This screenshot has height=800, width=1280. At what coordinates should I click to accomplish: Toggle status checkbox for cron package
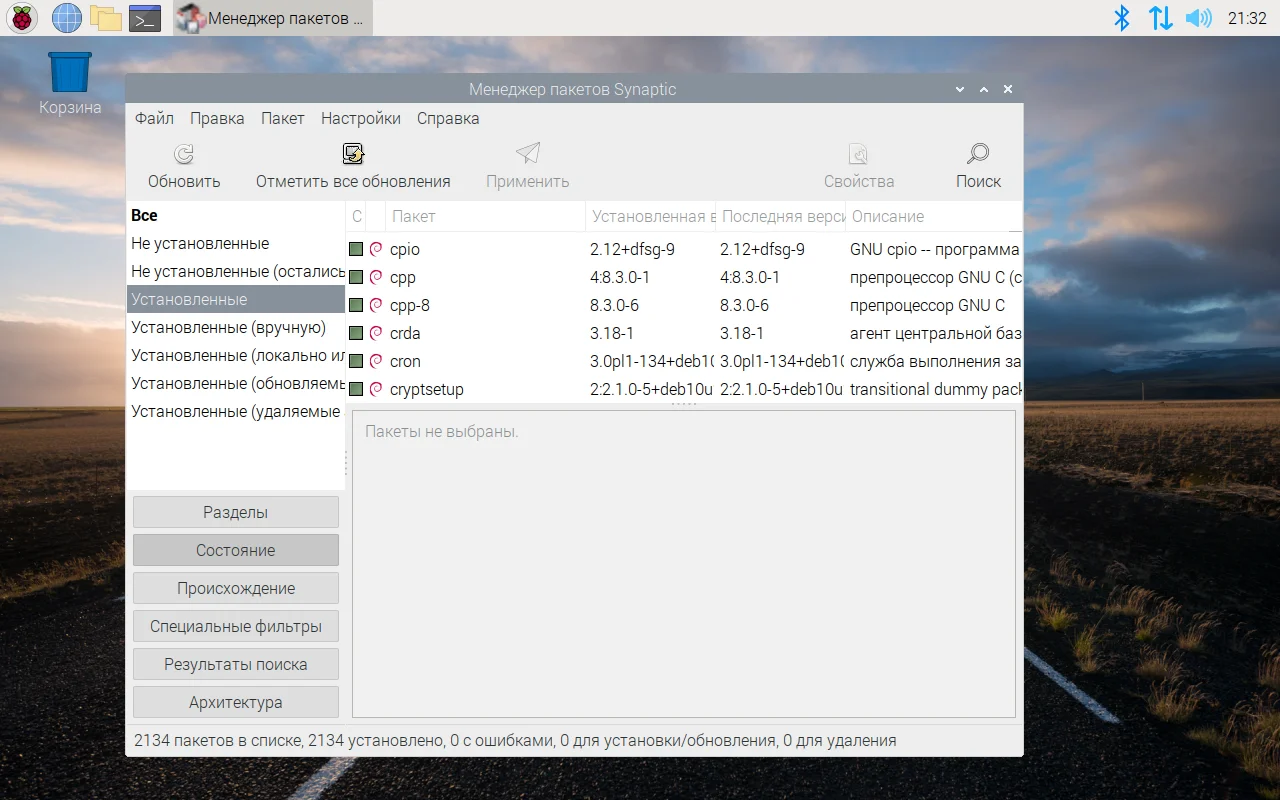pos(356,361)
